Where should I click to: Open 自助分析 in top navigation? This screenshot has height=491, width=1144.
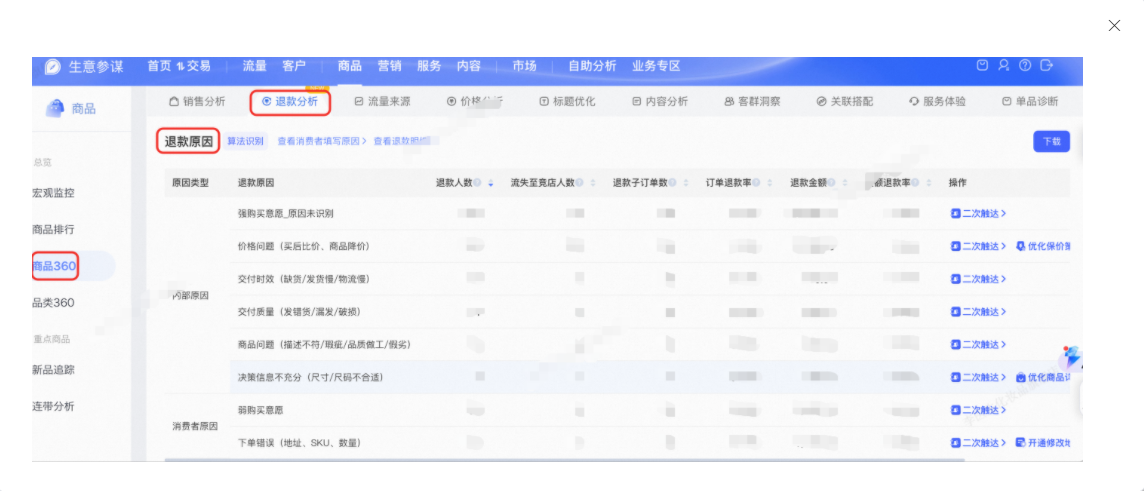pos(592,66)
